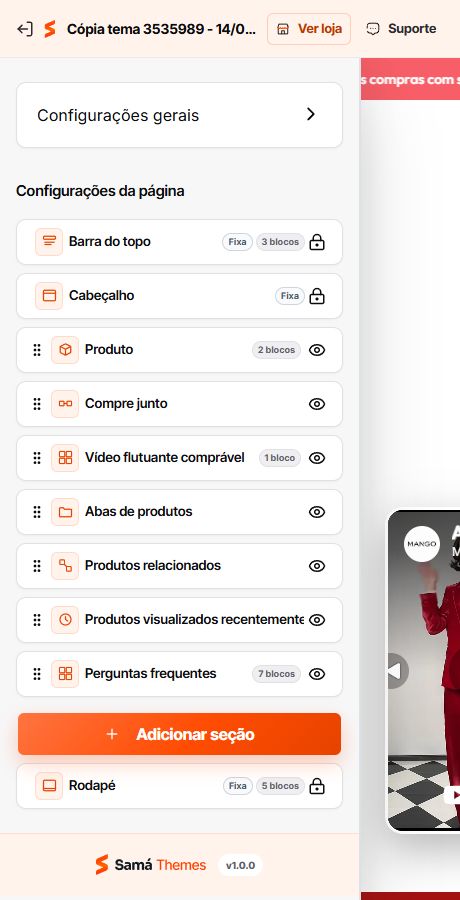The height and width of the screenshot is (900, 460).
Task: Click the red promo banner in preview
Action: click(x=410, y=79)
